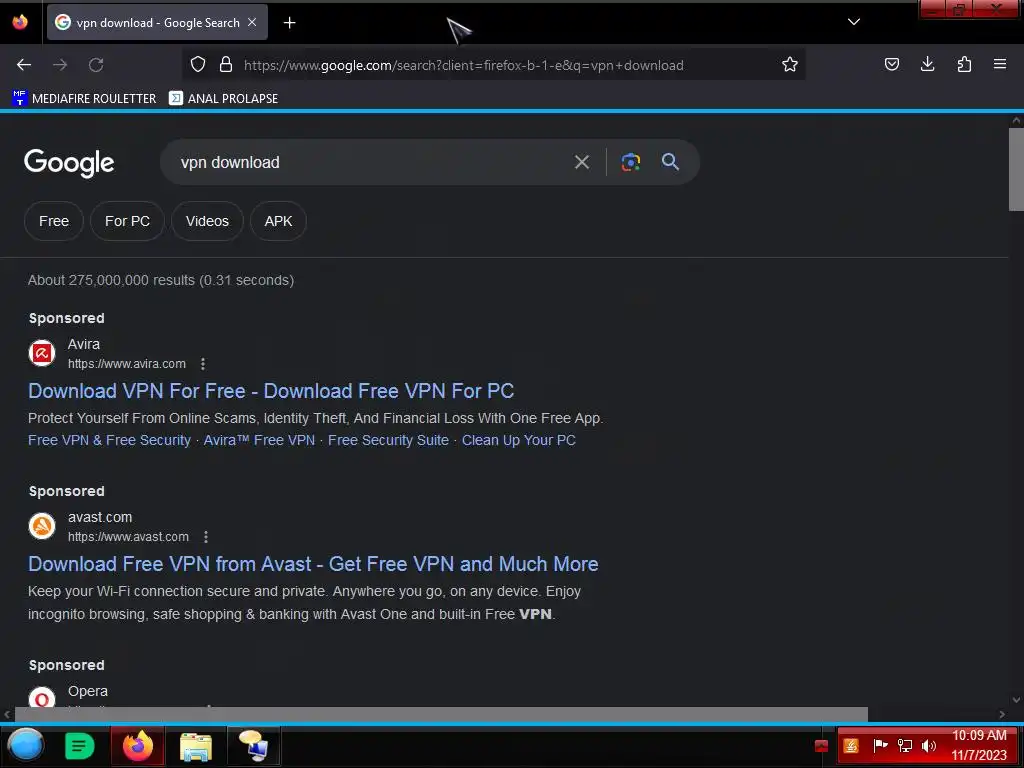Open Clean Up Your PC sitelink
The image size is (1024, 768).
(x=519, y=440)
